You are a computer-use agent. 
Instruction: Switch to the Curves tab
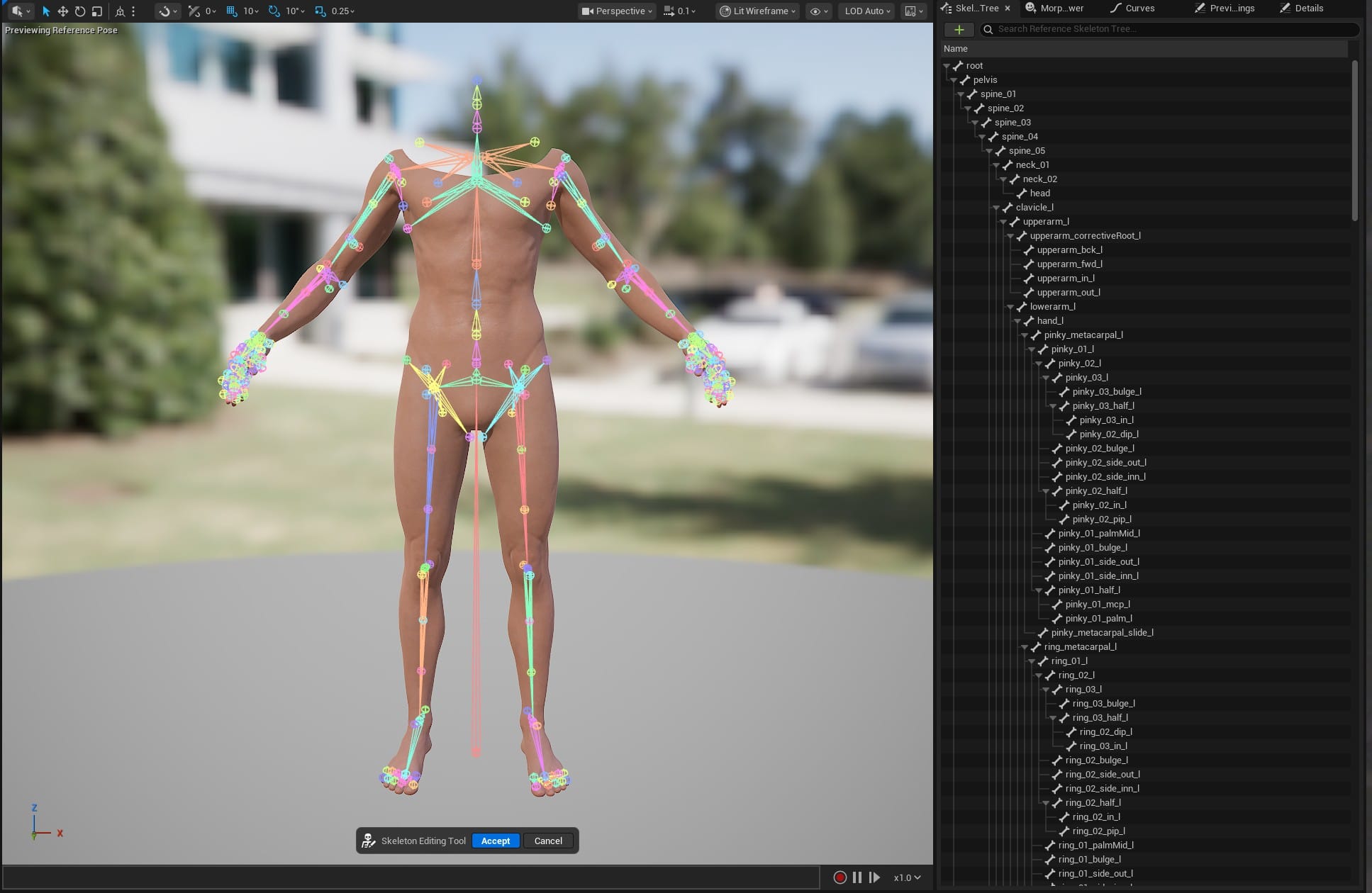click(1134, 9)
